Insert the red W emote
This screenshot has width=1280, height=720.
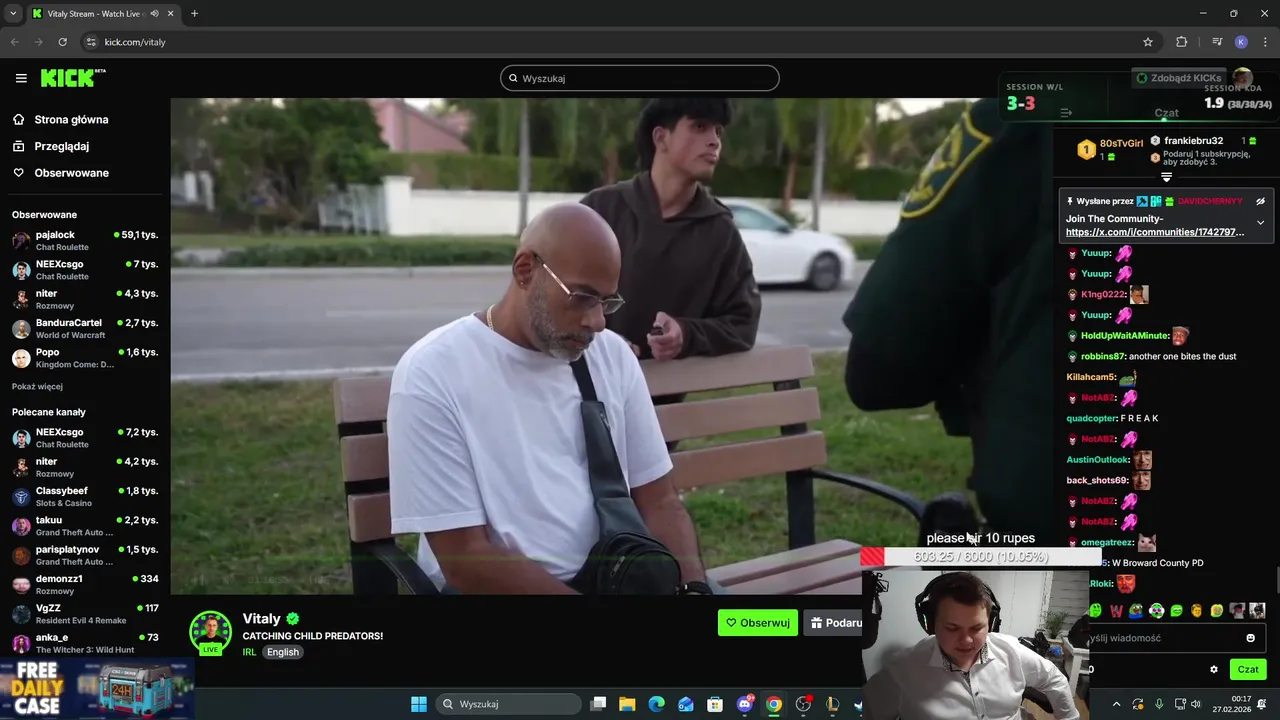1116,611
